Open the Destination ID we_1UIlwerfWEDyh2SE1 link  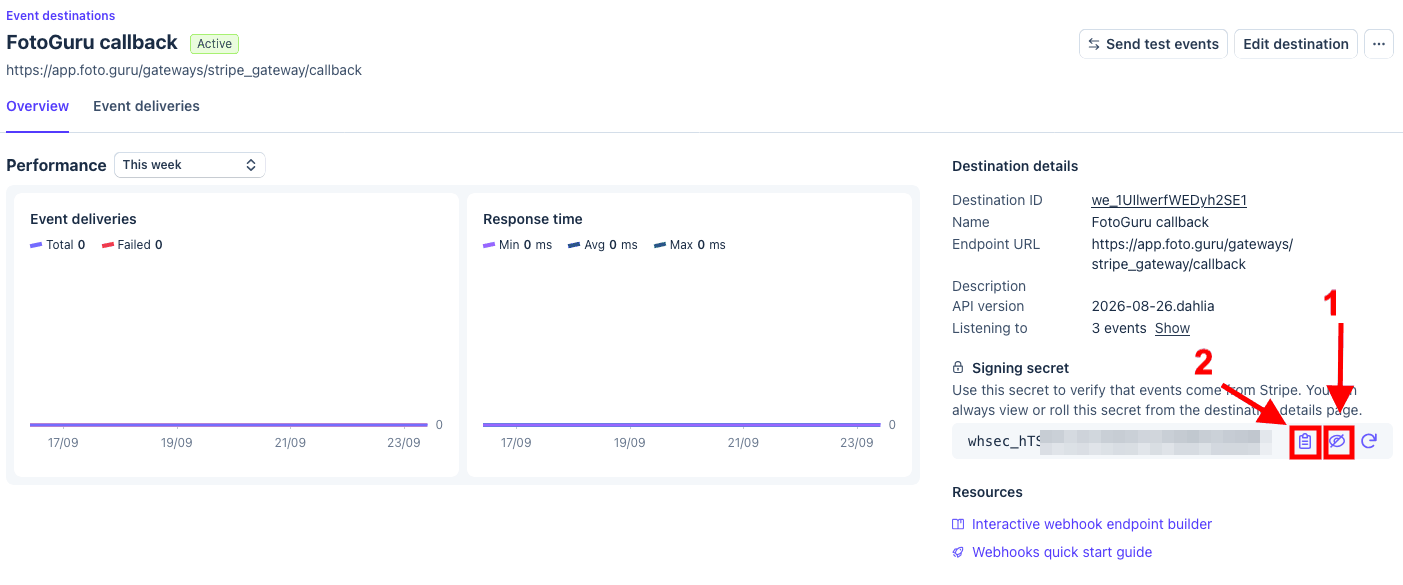(1169, 200)
